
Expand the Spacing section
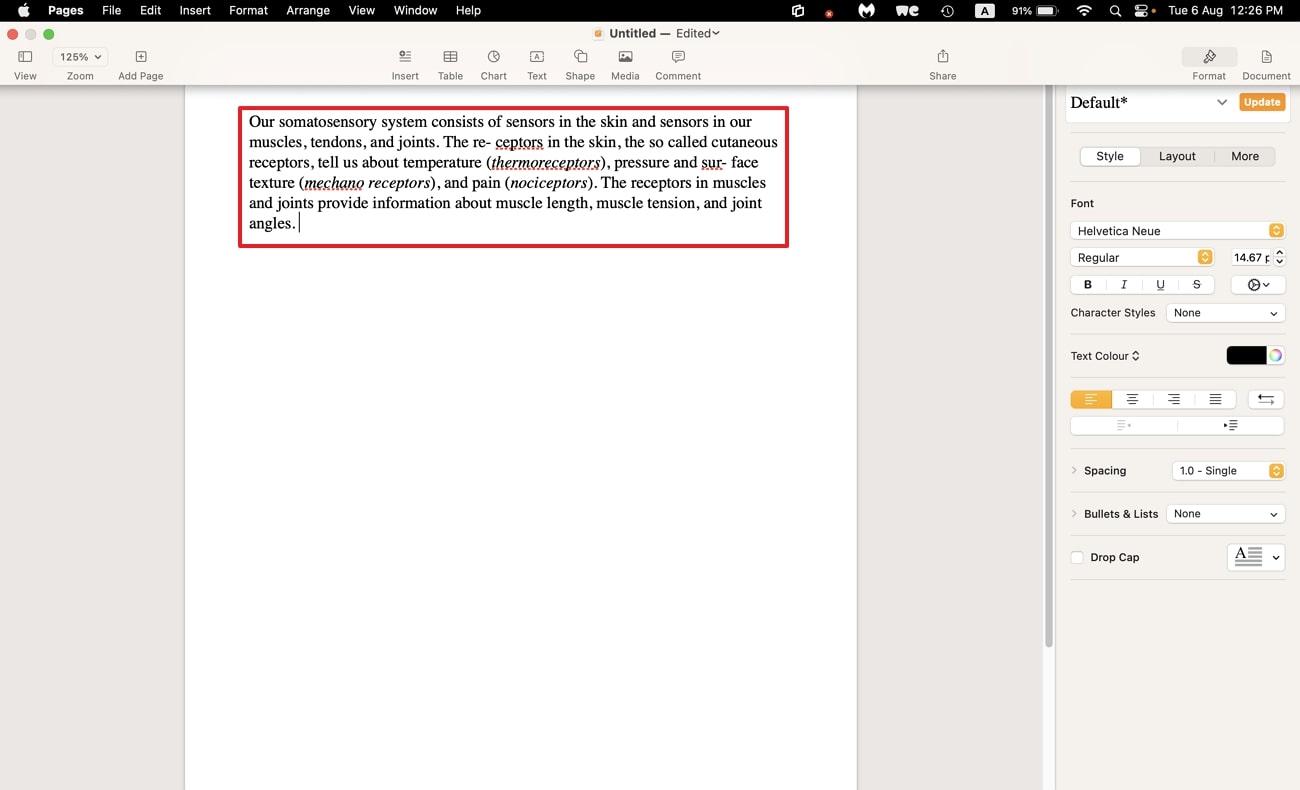pyautogui.click(x=1075, y=471)
